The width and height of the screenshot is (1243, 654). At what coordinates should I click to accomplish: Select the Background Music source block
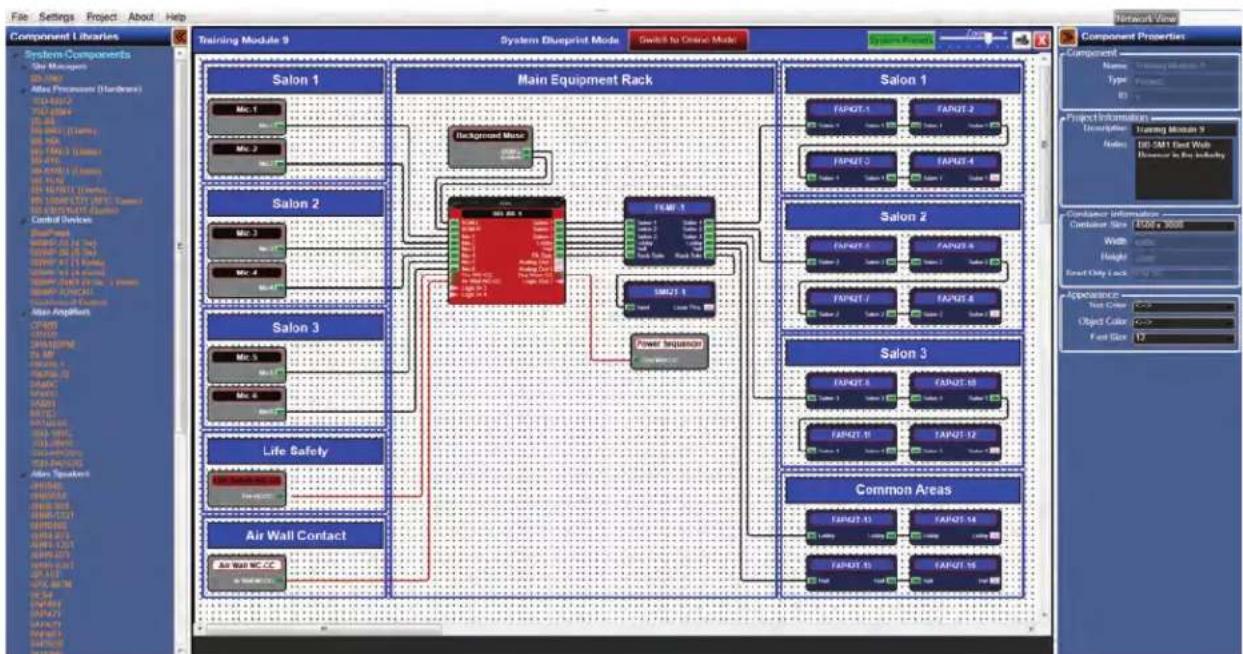coord(490,146)
